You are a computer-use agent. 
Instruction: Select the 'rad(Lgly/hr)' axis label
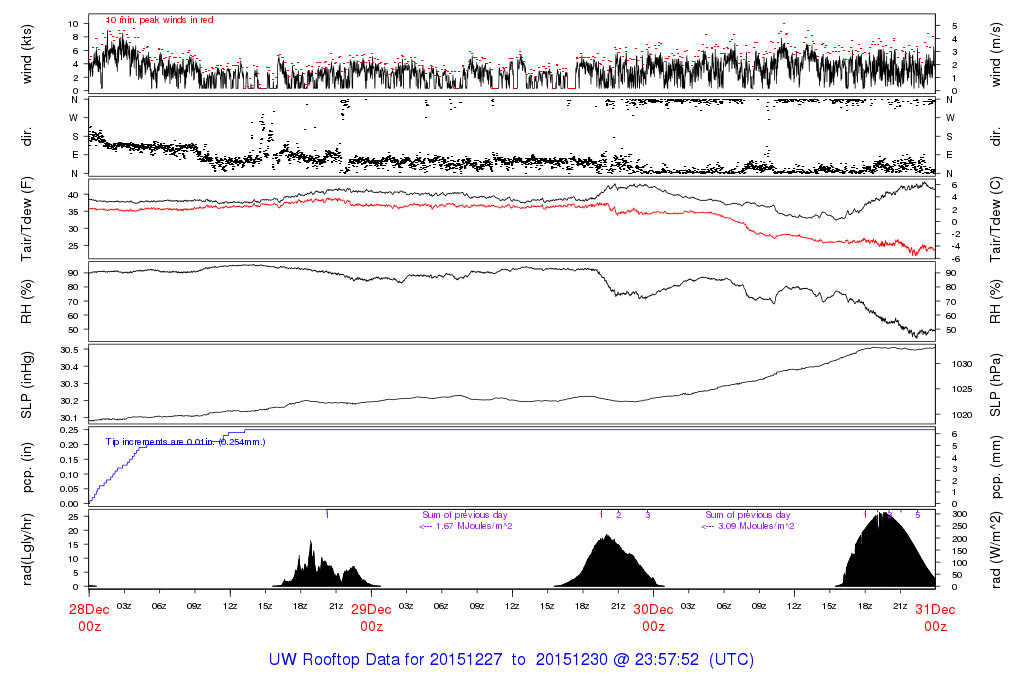28,549
